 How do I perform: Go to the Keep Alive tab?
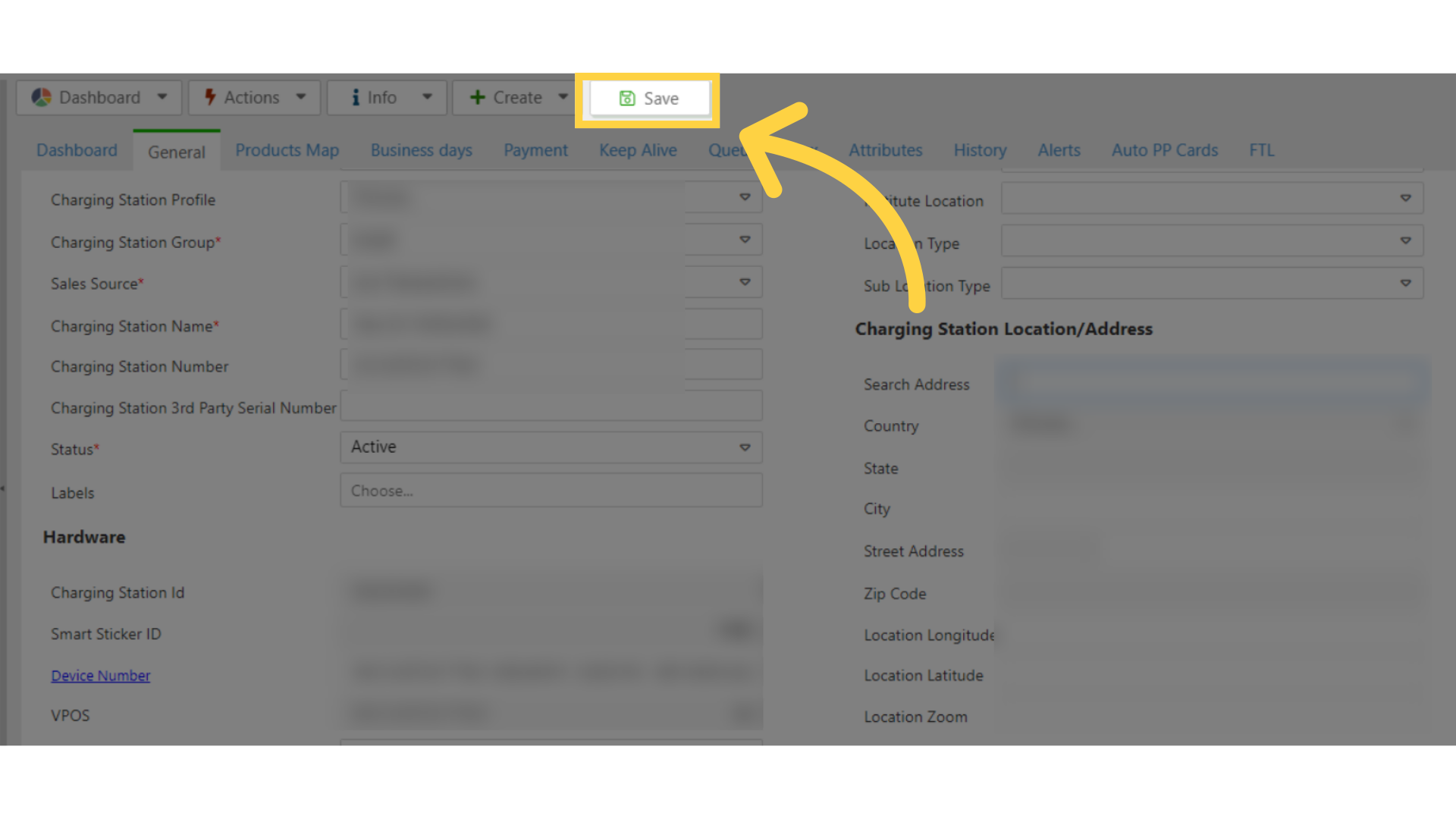tap(637, 151)
